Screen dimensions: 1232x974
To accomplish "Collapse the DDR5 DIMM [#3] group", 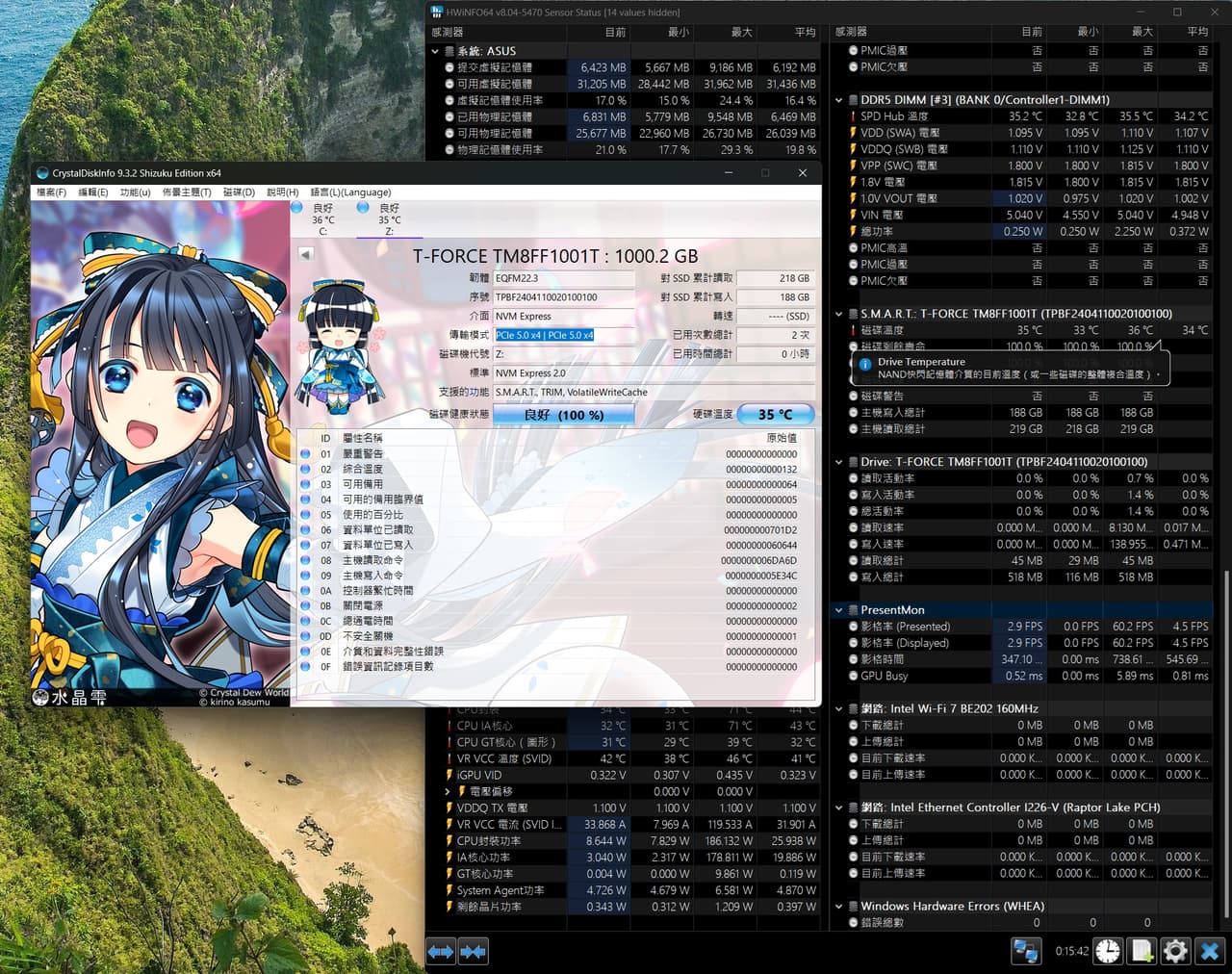I will point(839,100).
